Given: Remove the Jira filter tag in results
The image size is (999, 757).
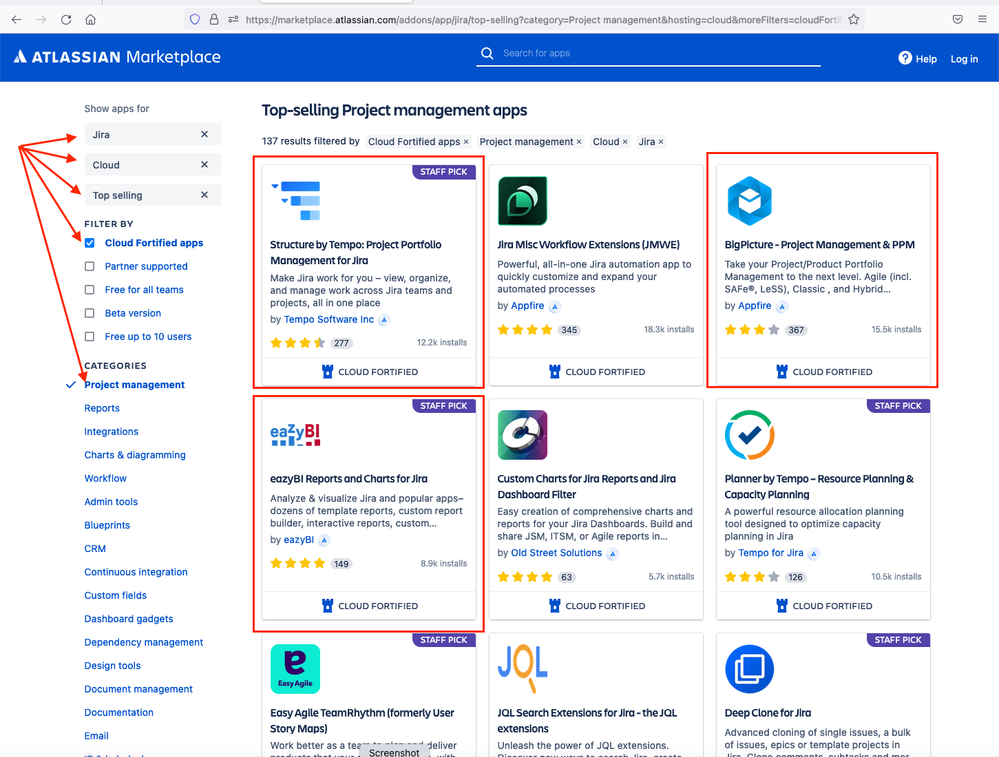Looking at the screenshot, I should click(x=661, y=141).
